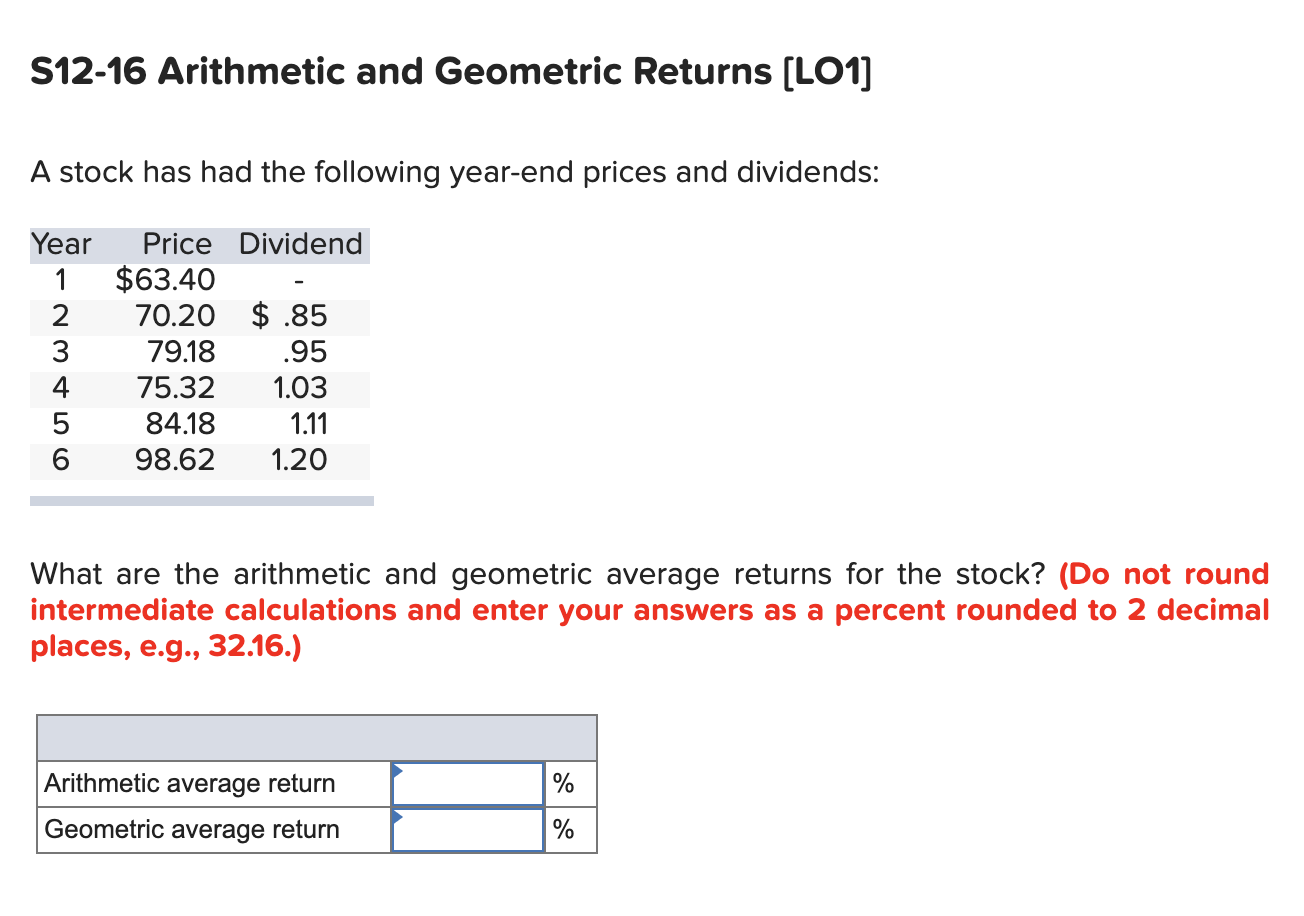The image size is (1304, 916).
Task: Click the red rounding instruction text
Action: 650,609
